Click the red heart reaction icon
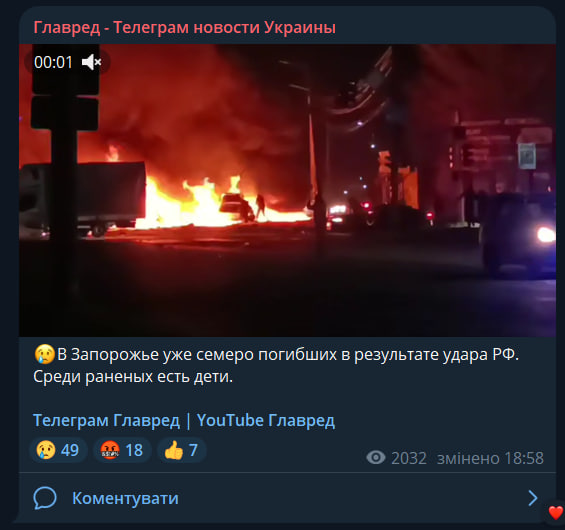Screen dimensions: 565x530 pyautogui.click(x=555, y=512)
